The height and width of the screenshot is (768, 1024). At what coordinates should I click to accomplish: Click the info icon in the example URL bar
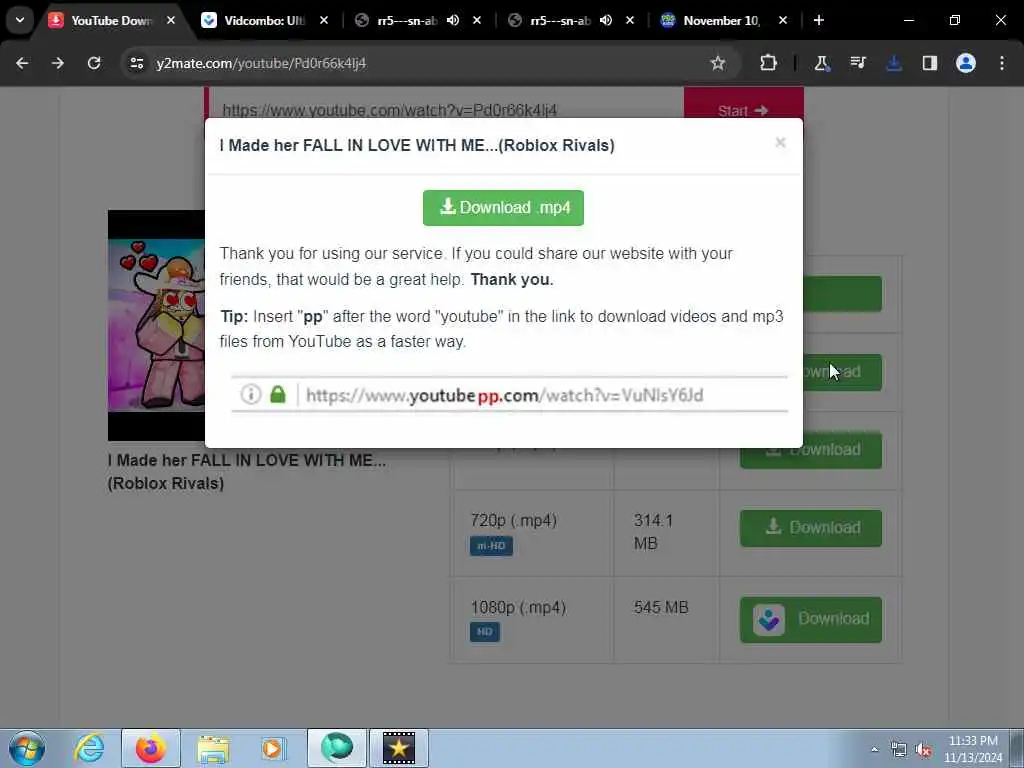[x=251, y=394]
